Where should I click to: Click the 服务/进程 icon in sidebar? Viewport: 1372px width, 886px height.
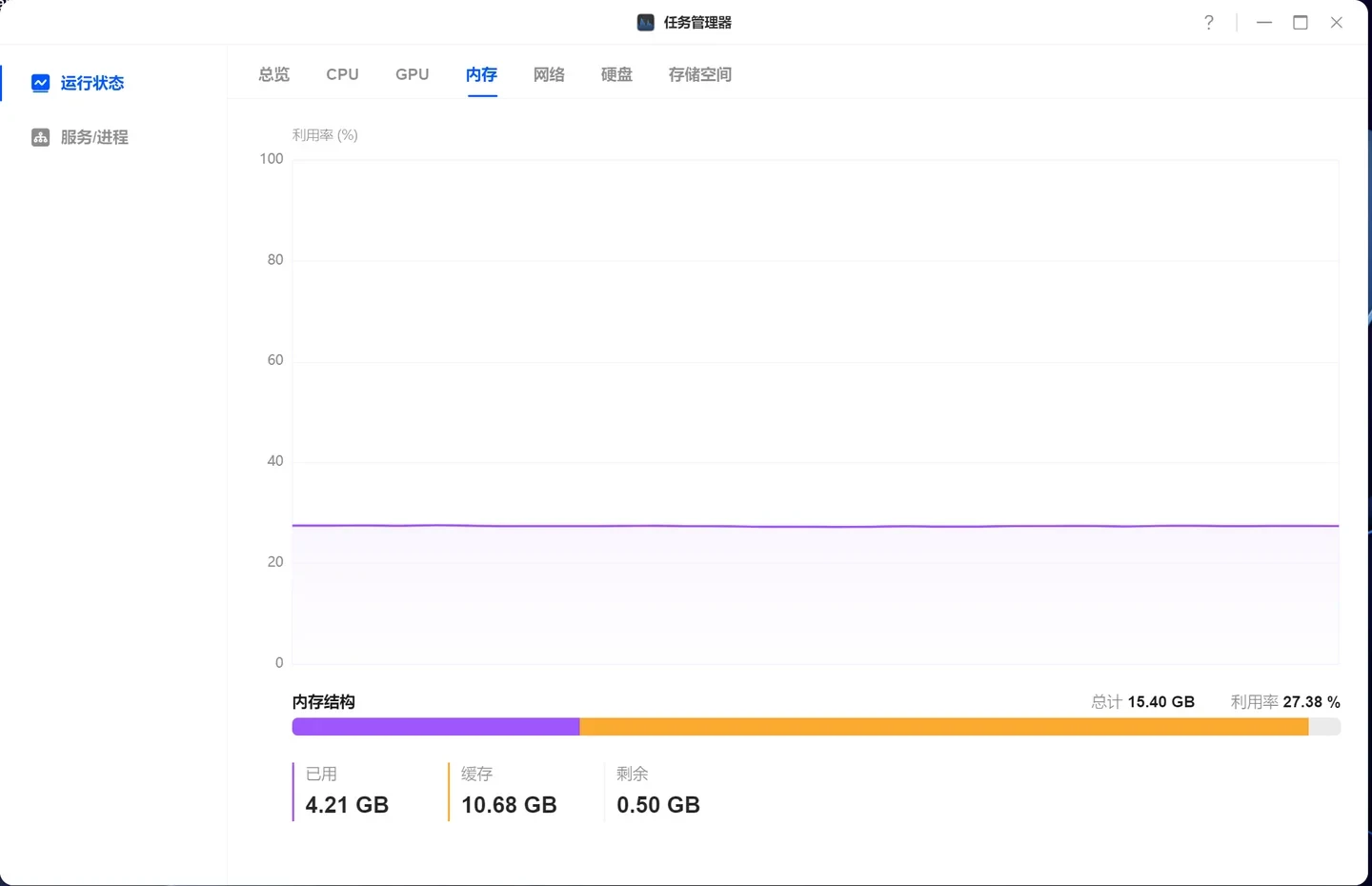(40, 137)
